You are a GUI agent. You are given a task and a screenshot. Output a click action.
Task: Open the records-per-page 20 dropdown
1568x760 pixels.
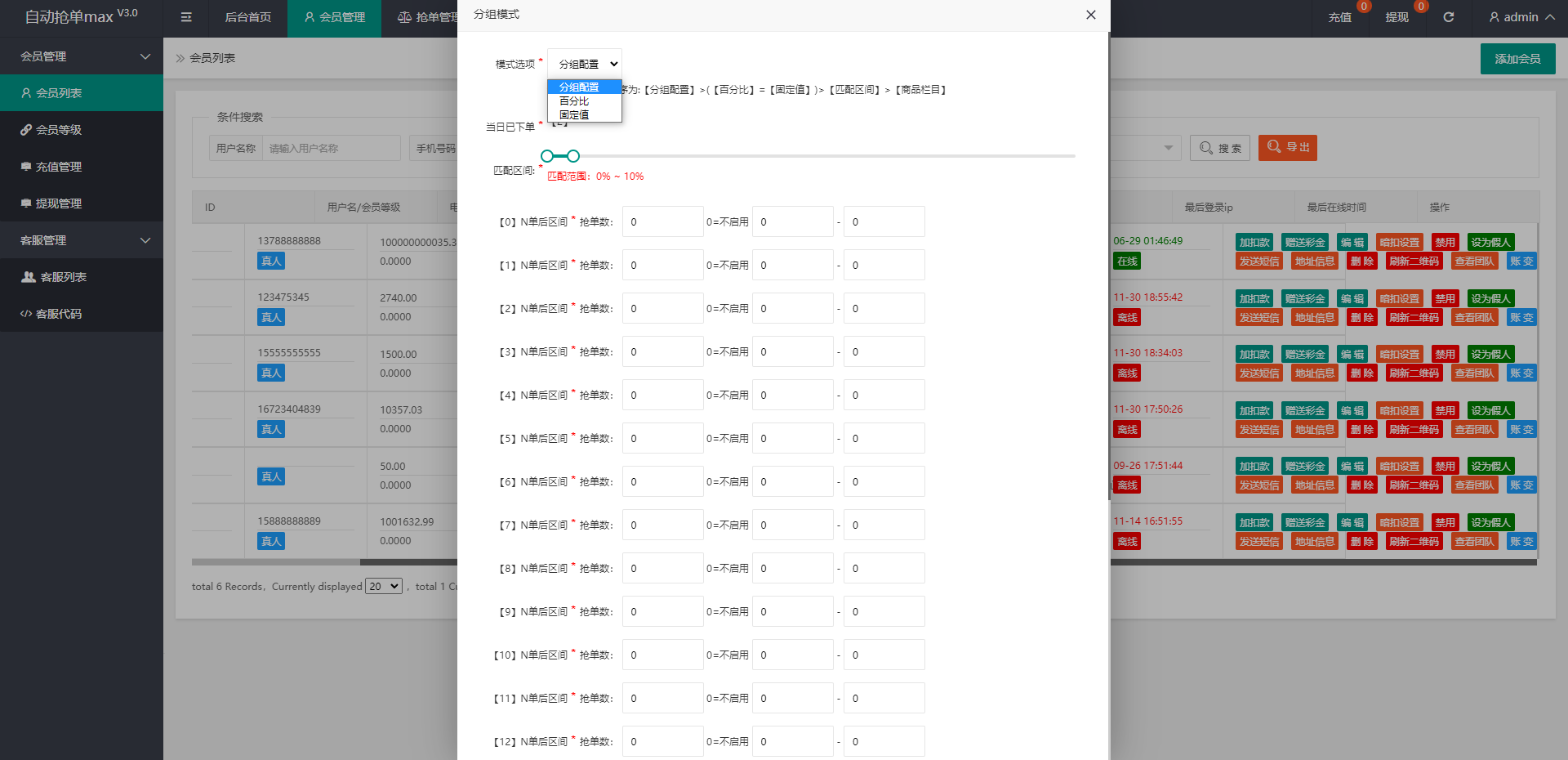384,586
